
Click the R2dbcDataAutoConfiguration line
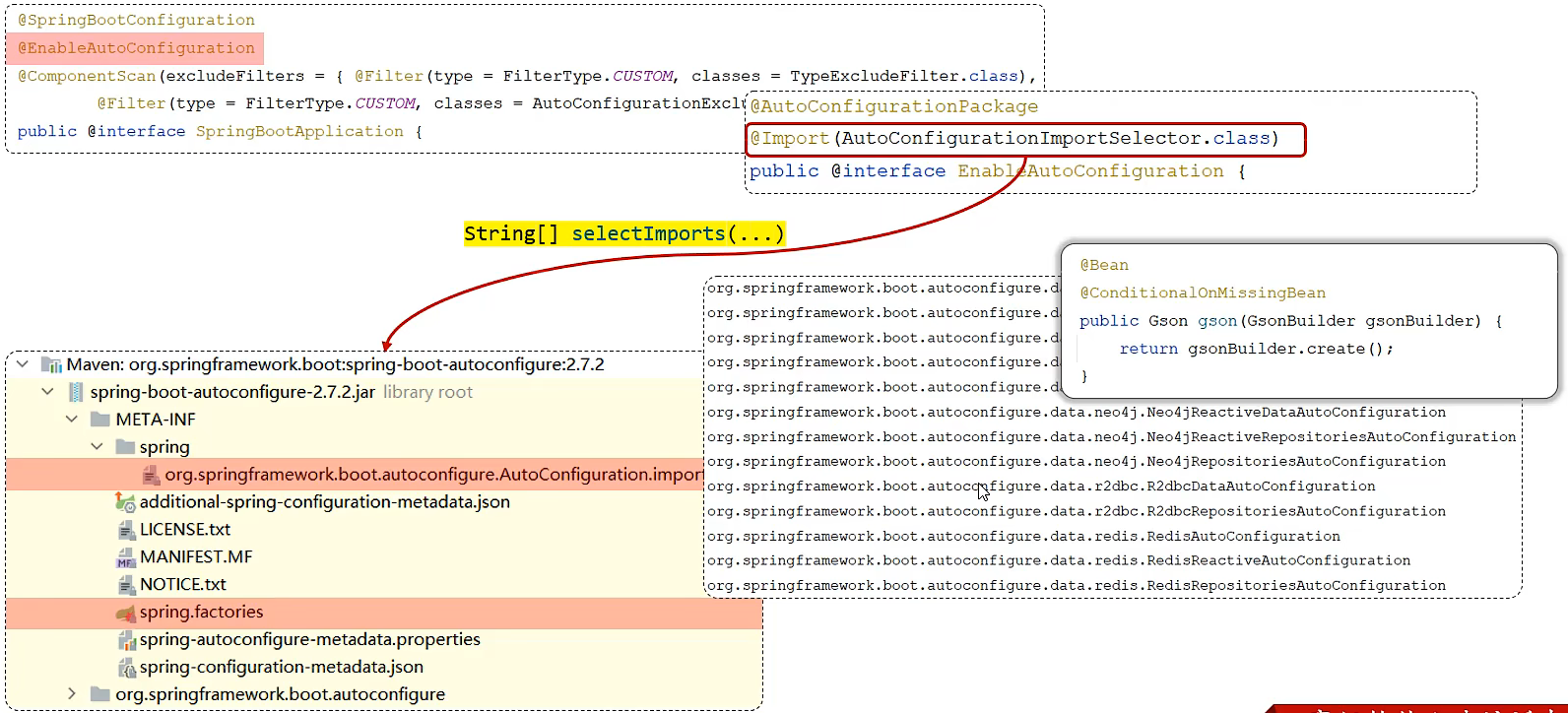pos(1041,486)
